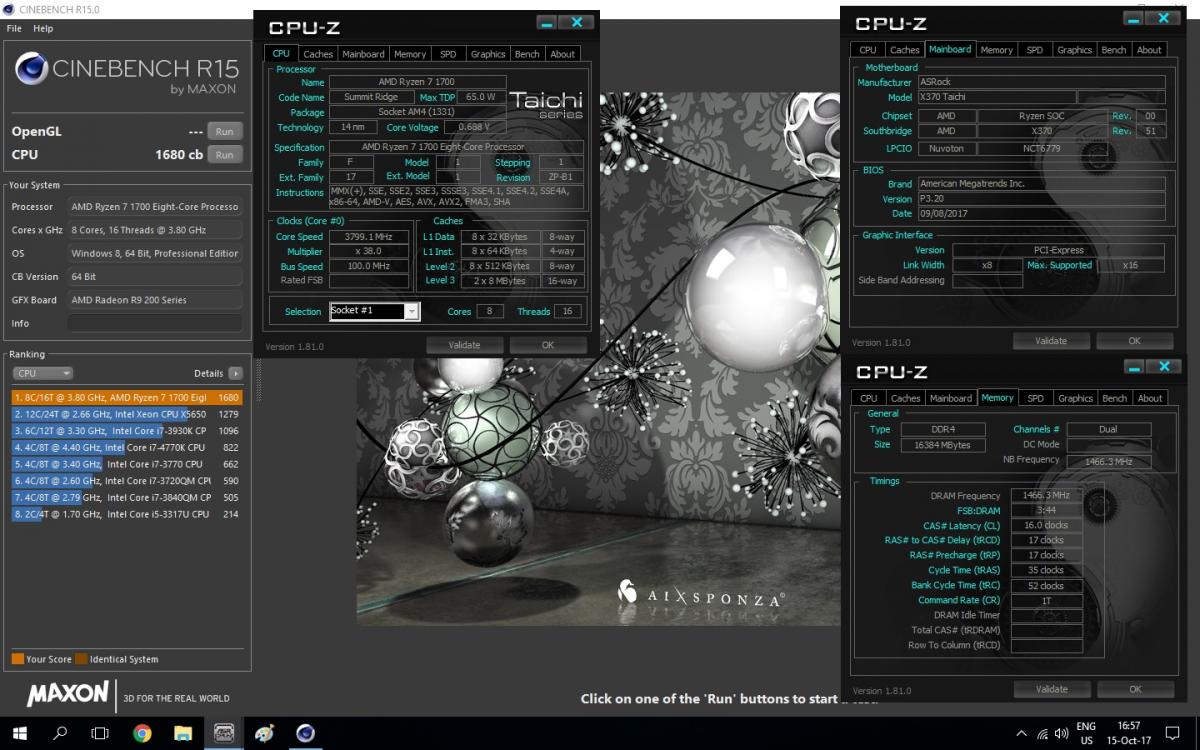Switch to CPU-Z via its taskbar icon
Screen dimensions: 1200x750
click(224, 733)
